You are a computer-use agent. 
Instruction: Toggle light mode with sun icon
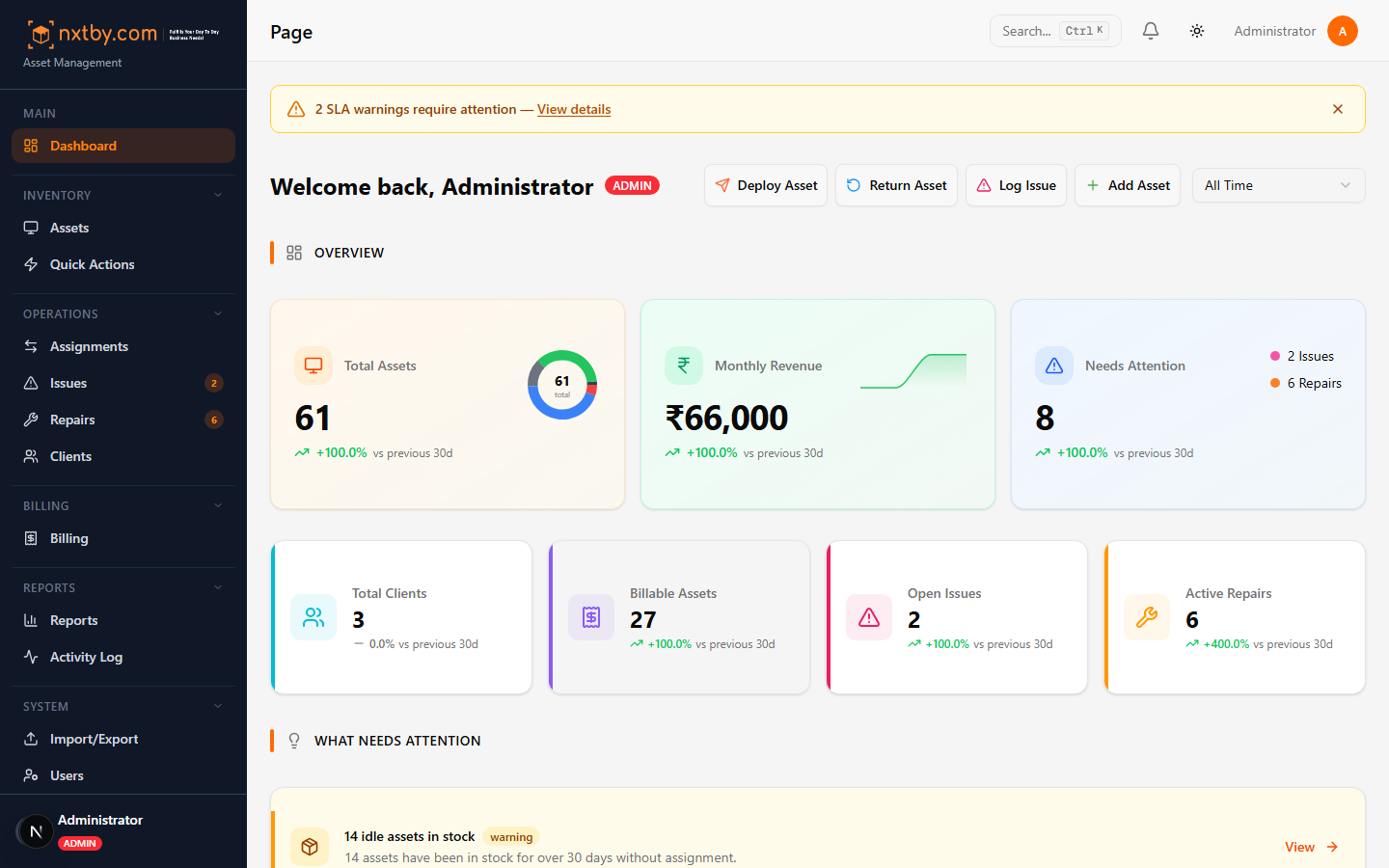[1197, 30]
